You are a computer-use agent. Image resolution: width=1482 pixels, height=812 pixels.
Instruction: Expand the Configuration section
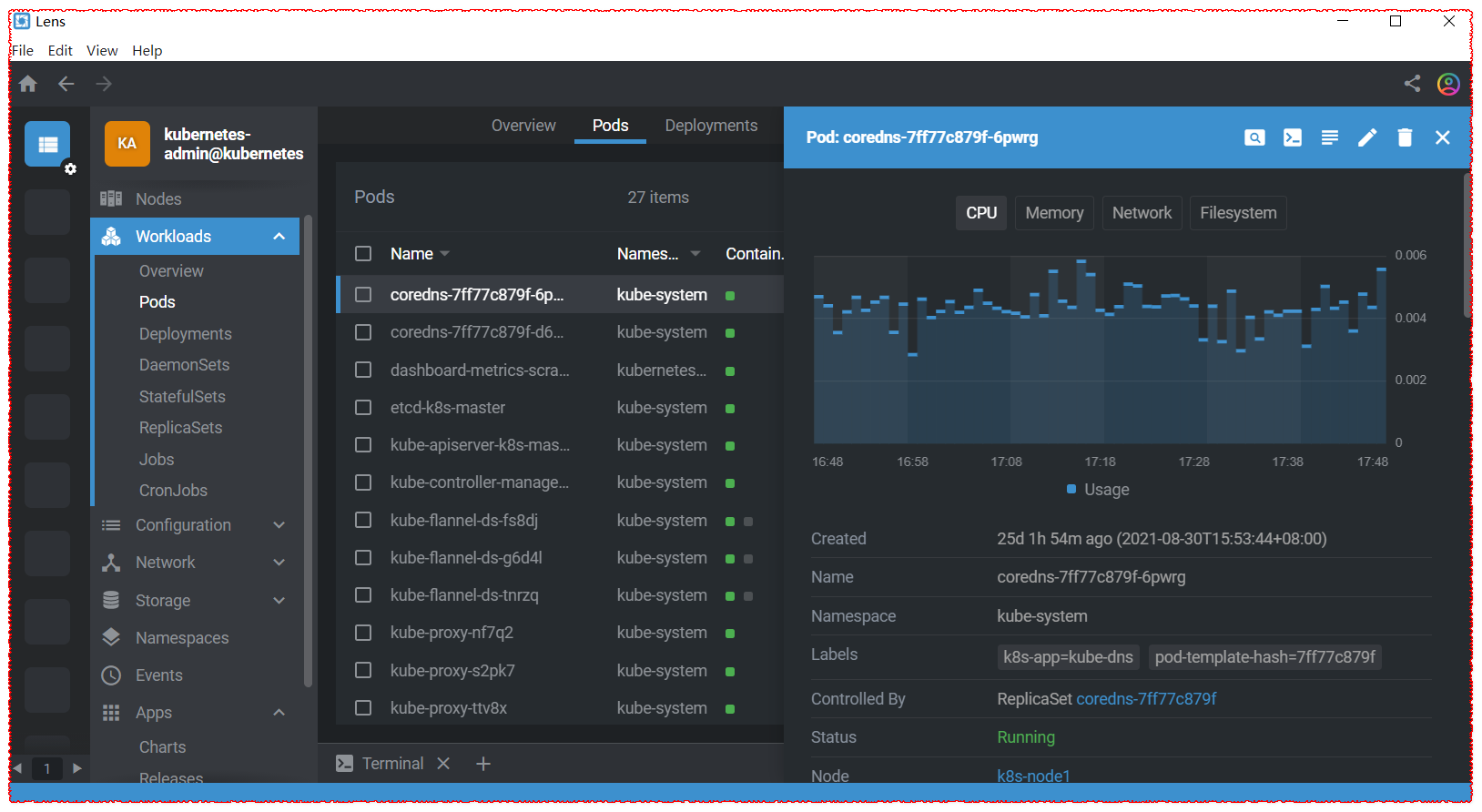pyautogui.click(x=279, y=525)
